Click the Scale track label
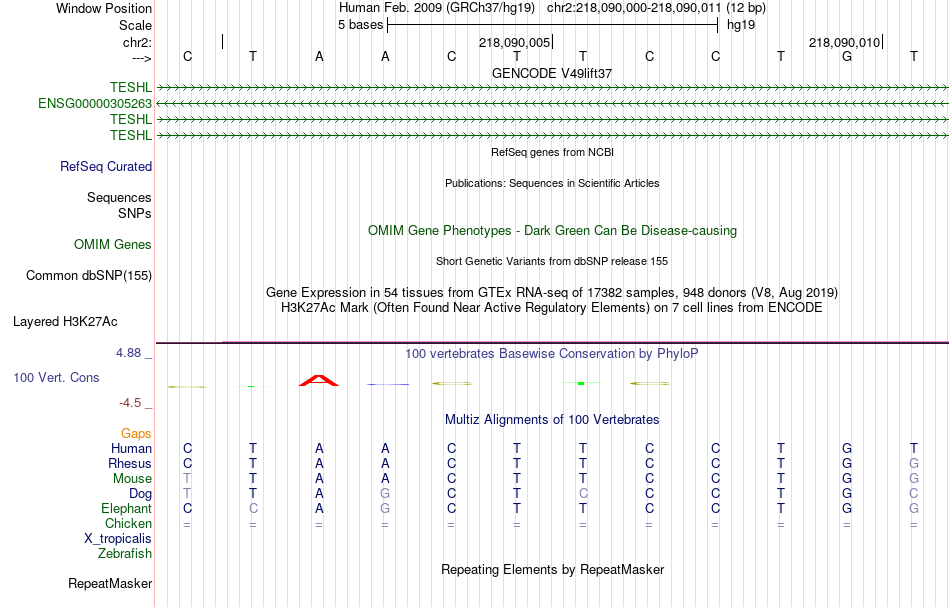 click(135, 25)
